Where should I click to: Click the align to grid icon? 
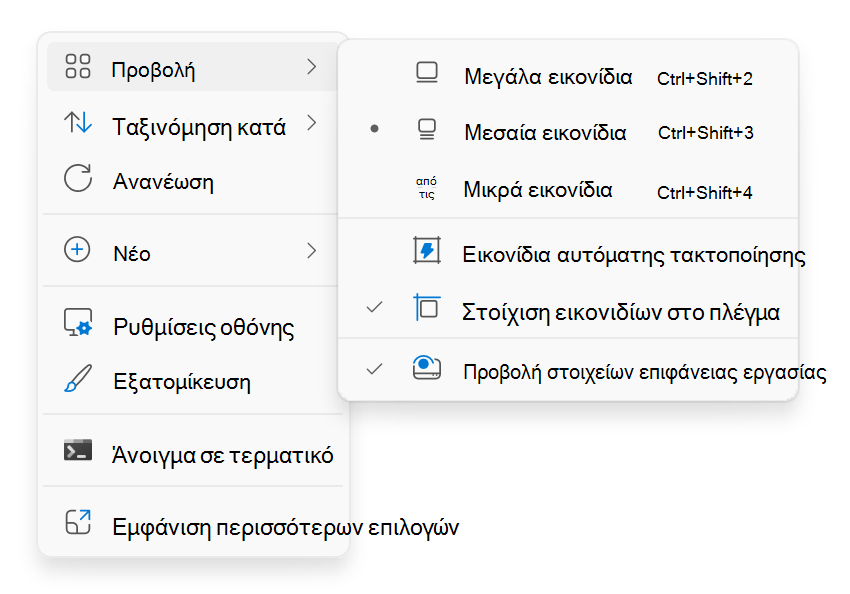427,307
